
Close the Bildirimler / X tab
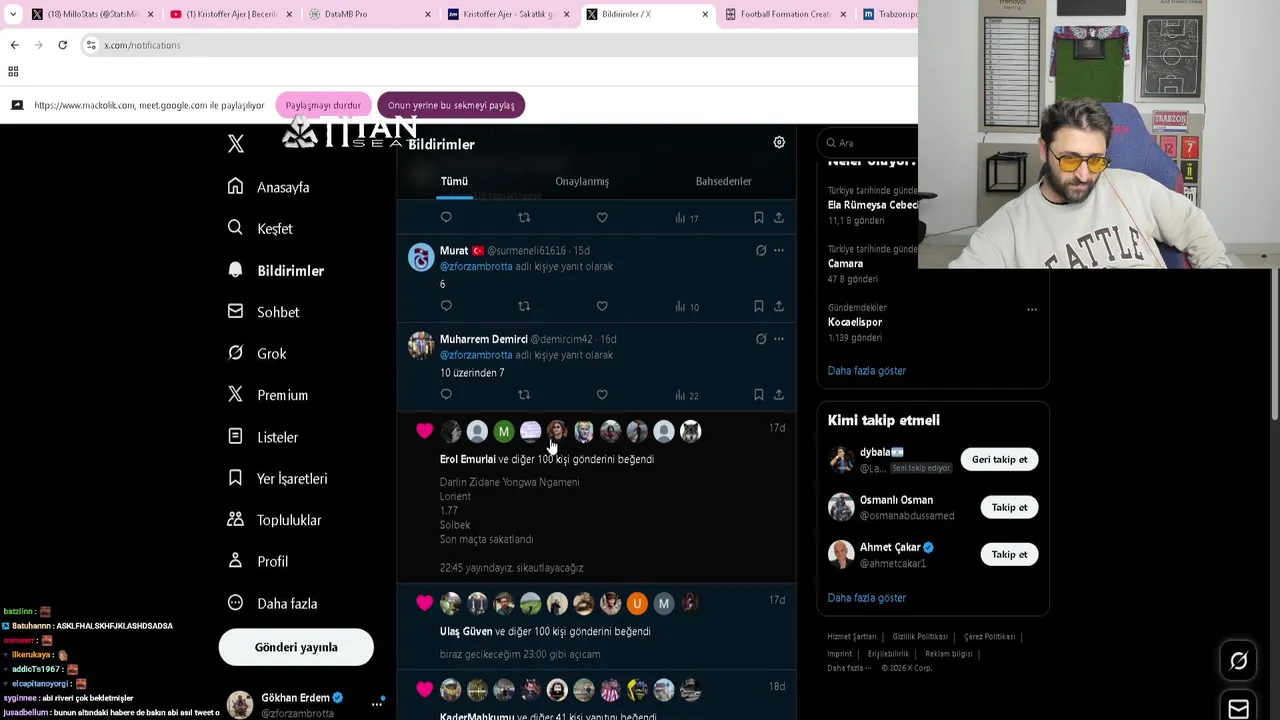tap(705, 14)
